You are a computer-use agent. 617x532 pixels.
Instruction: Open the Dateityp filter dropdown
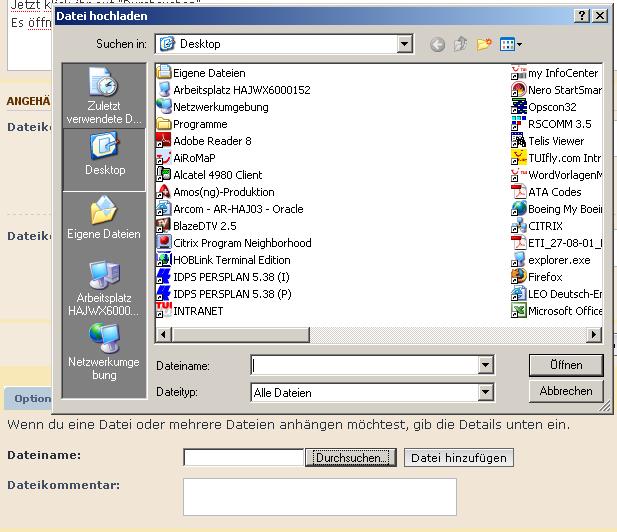coord(485,393)
